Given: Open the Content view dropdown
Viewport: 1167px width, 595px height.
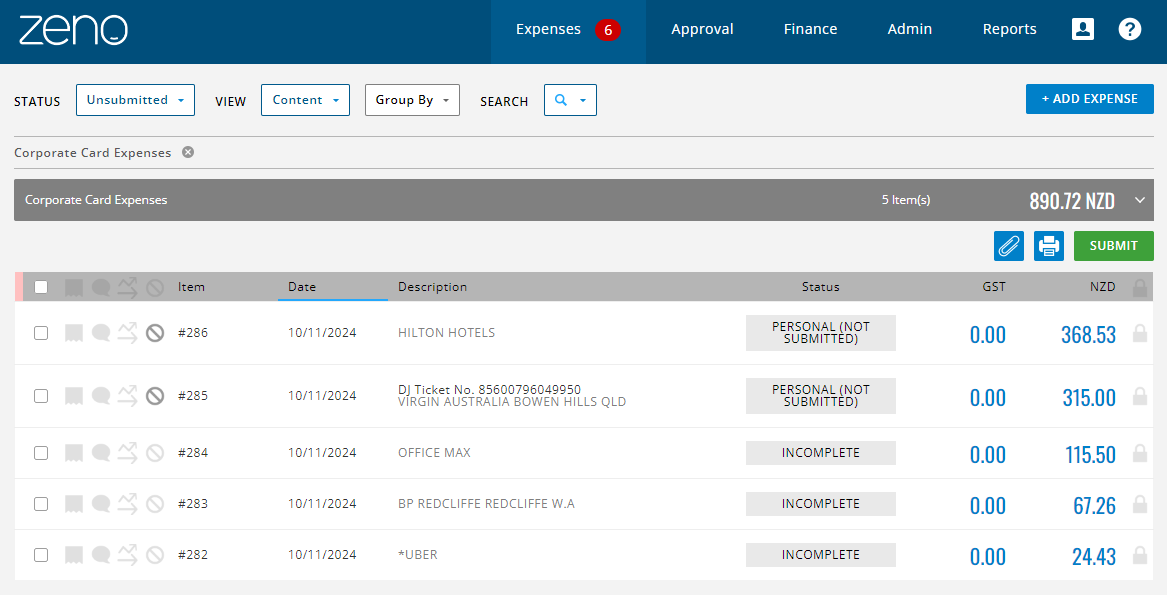Looking at the screenshot, I should (x=305, y=100).
